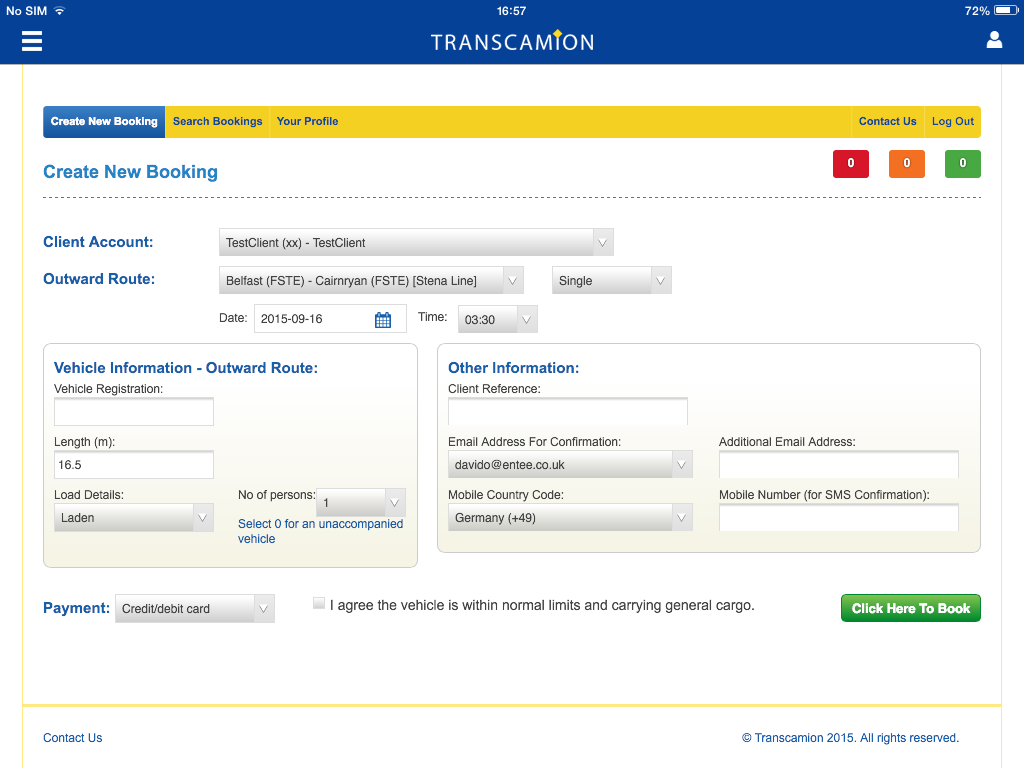This screenshot has width=1024, height=768.
Task: Open the user account icon
Action: [994, 40]
